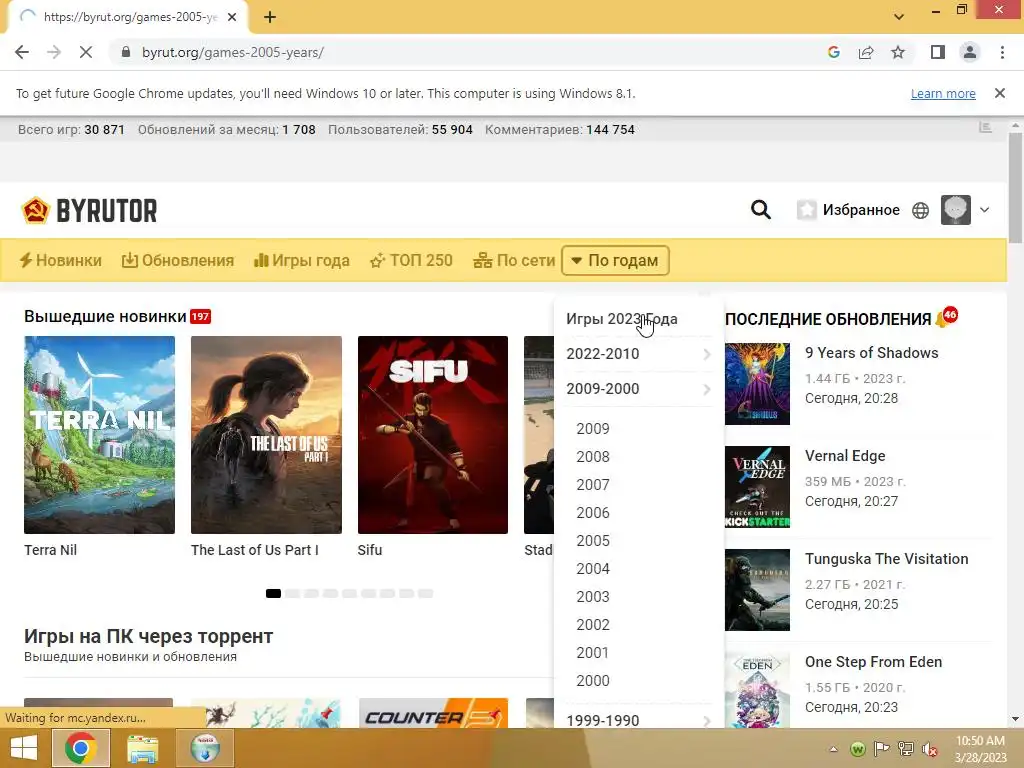
Task: Open The Last of Us Part I cover
Action: coord(266,435)
